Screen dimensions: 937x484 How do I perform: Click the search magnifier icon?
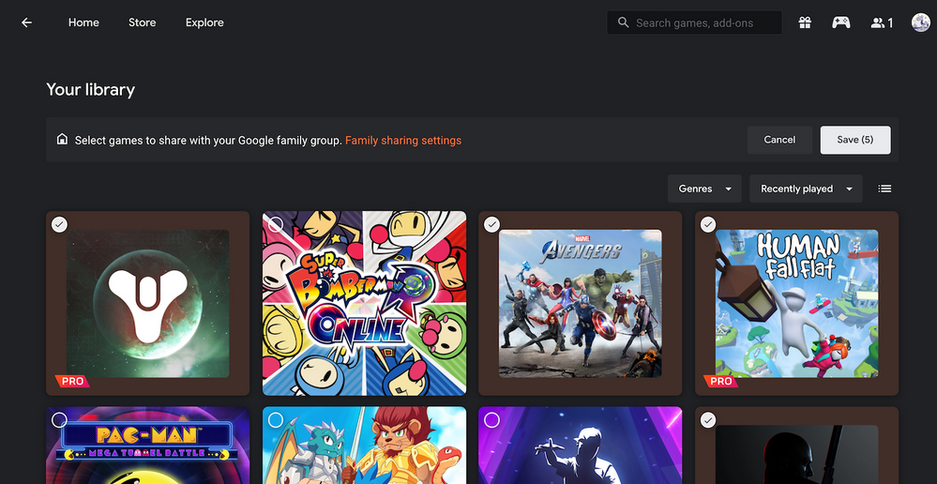[x=623, y=23]
